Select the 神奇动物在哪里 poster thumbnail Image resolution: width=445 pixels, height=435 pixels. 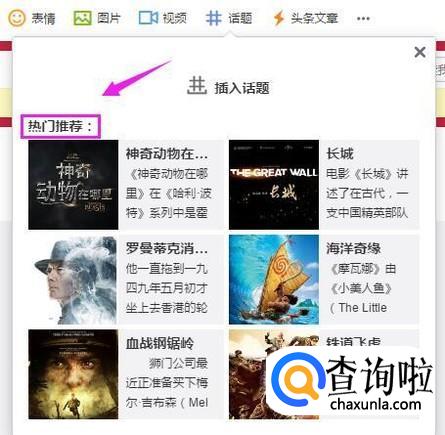click(x=73, y=185)
